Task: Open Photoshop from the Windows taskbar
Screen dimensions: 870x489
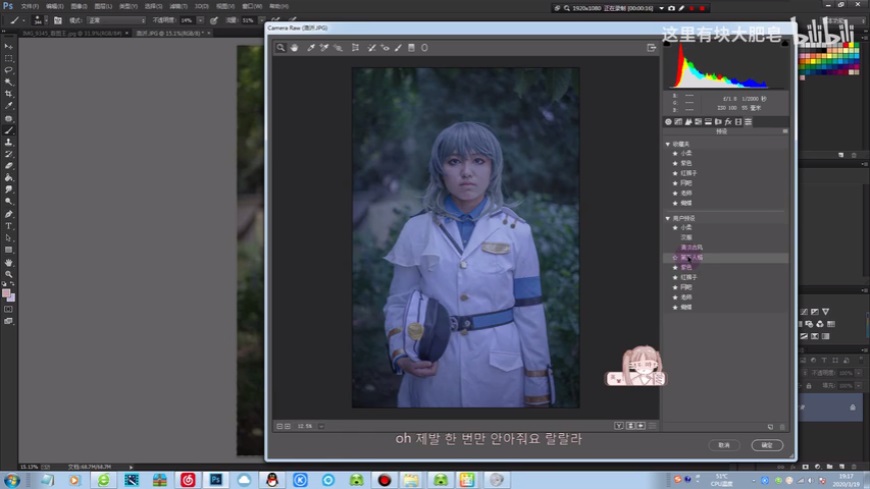Action: pos(215,480)
